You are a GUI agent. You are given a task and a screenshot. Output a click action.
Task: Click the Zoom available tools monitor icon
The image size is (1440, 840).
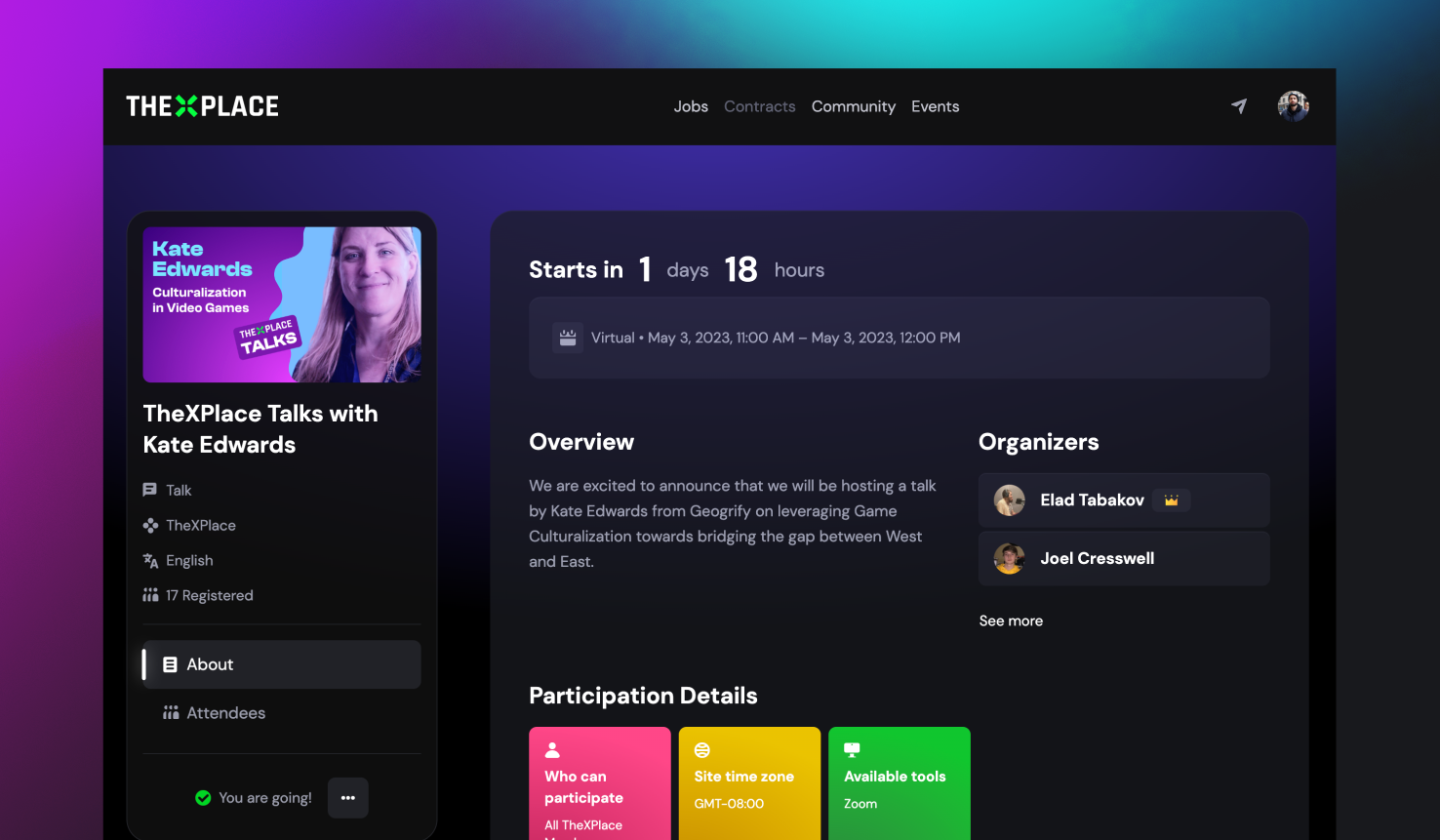coord(853,747)
